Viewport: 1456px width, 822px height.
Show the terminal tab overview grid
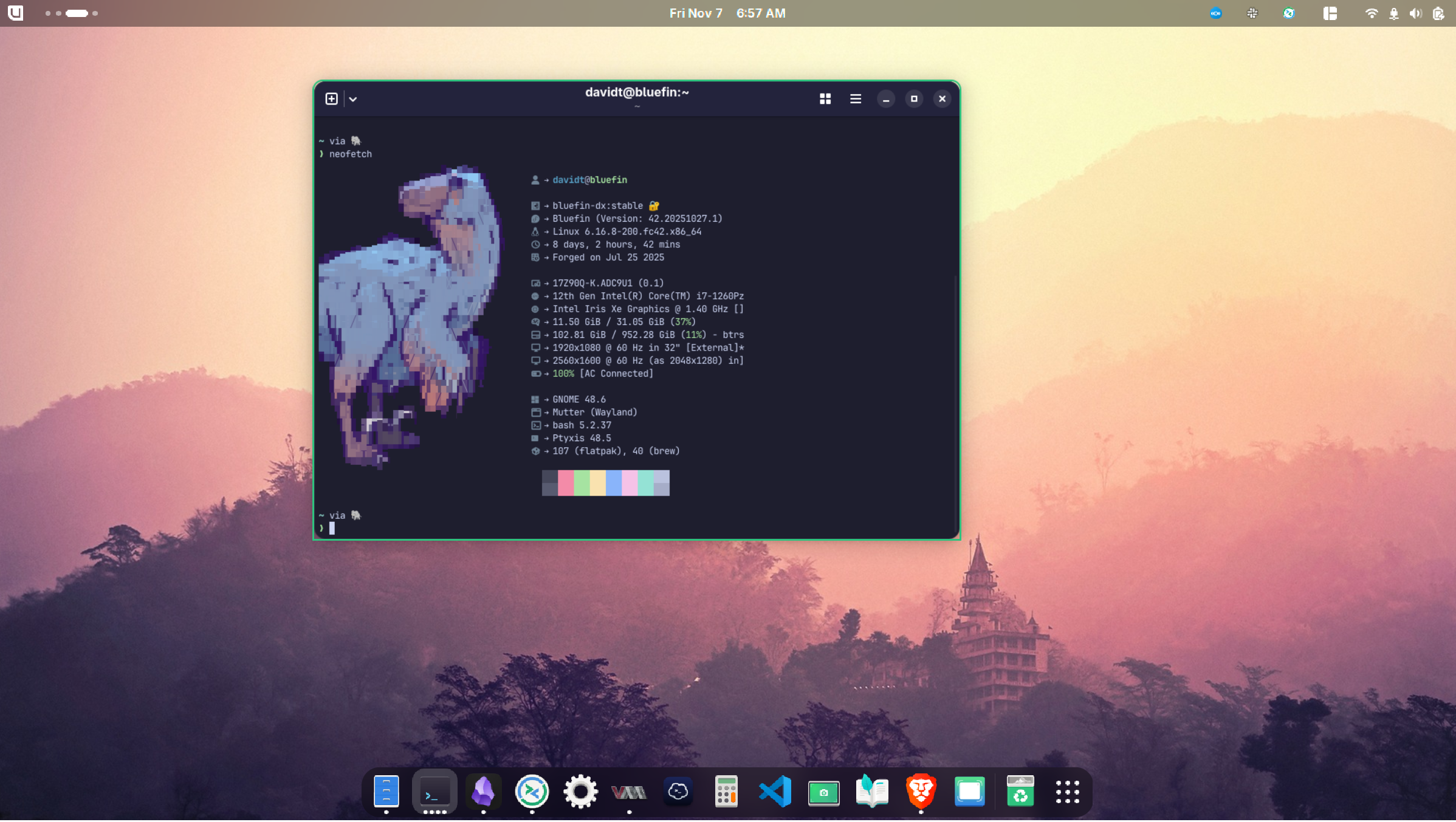point(825,98)
